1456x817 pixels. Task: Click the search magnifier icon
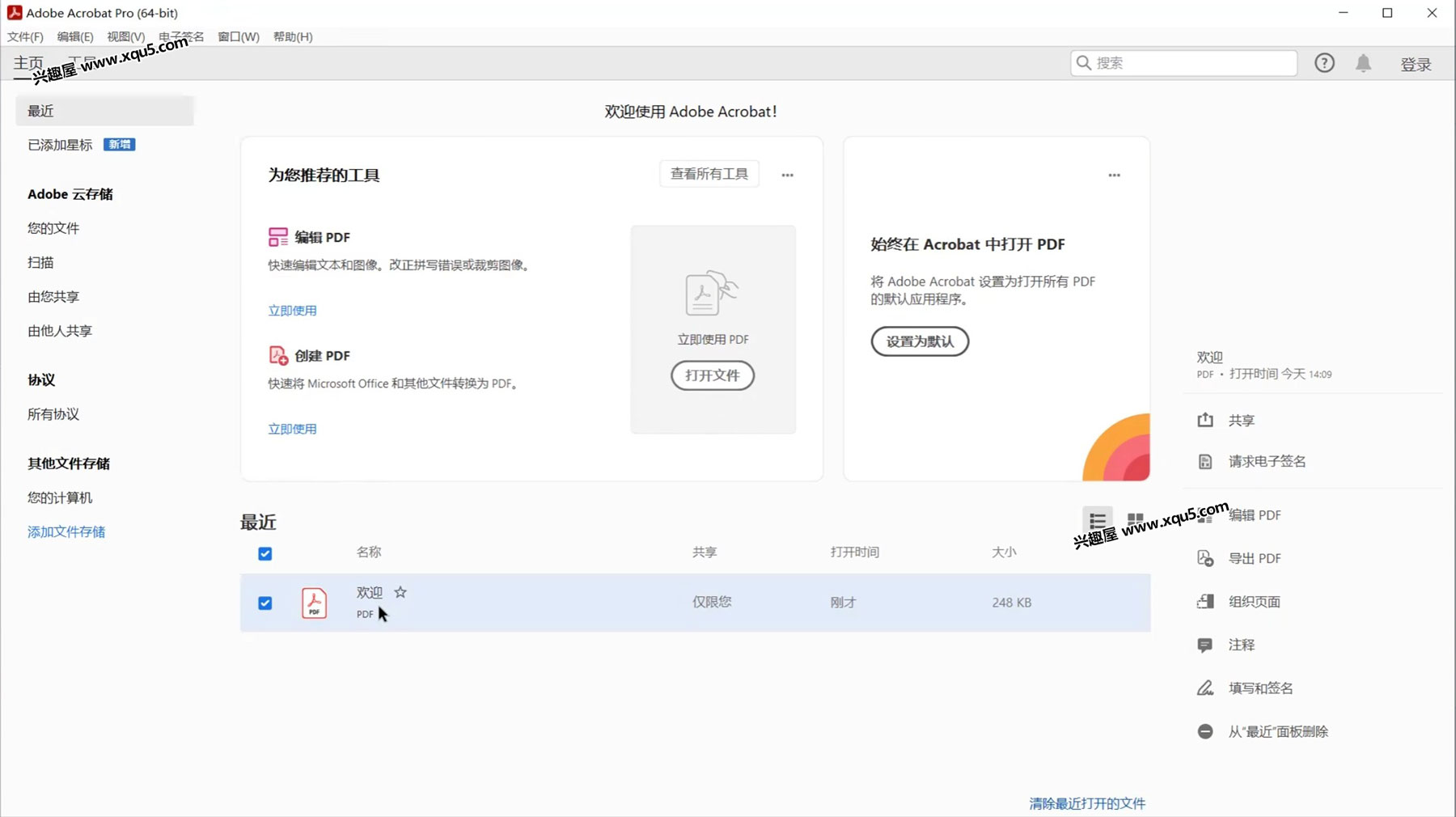(x=1084, y=62)
